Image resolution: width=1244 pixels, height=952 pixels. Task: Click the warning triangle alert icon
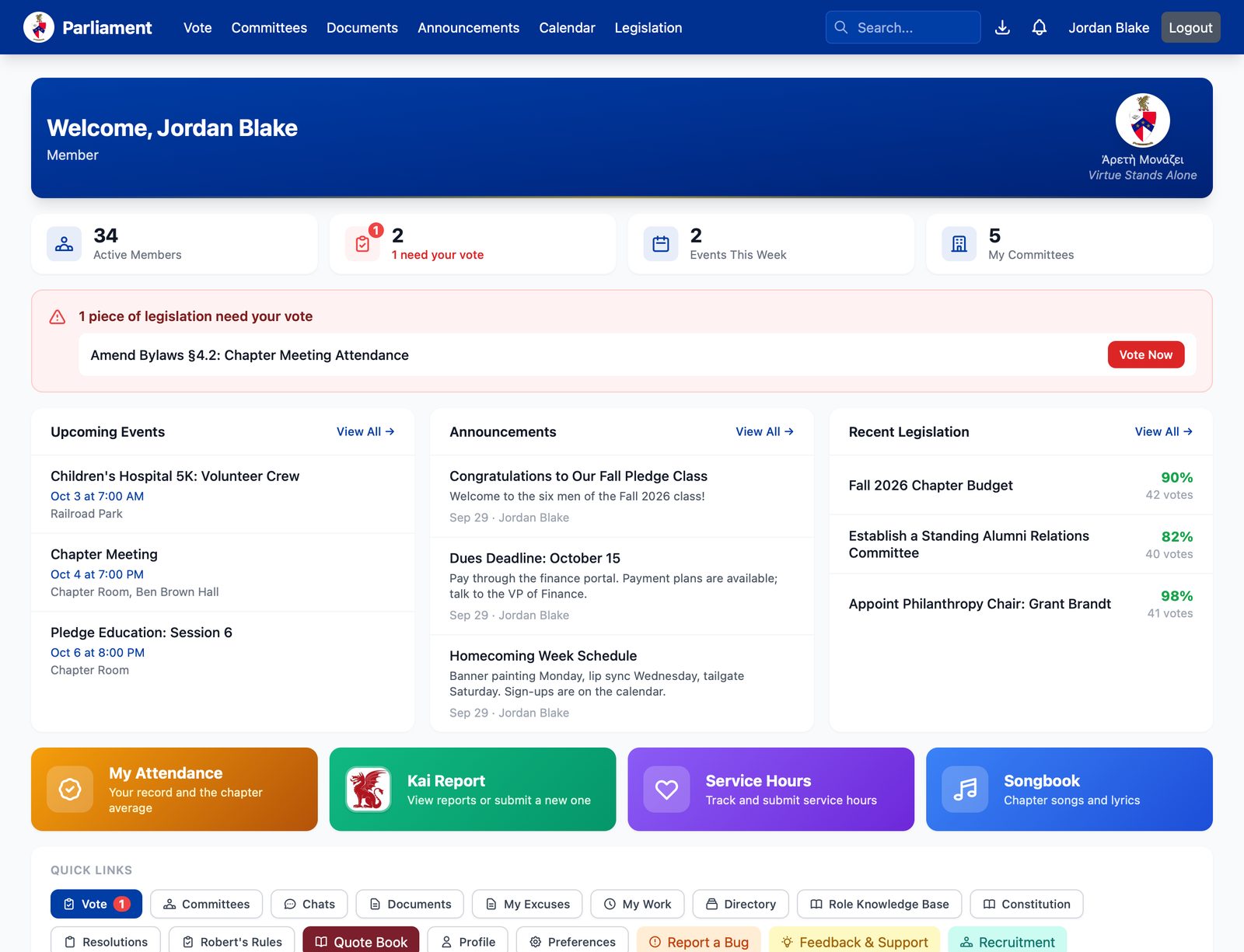[58, 317]
